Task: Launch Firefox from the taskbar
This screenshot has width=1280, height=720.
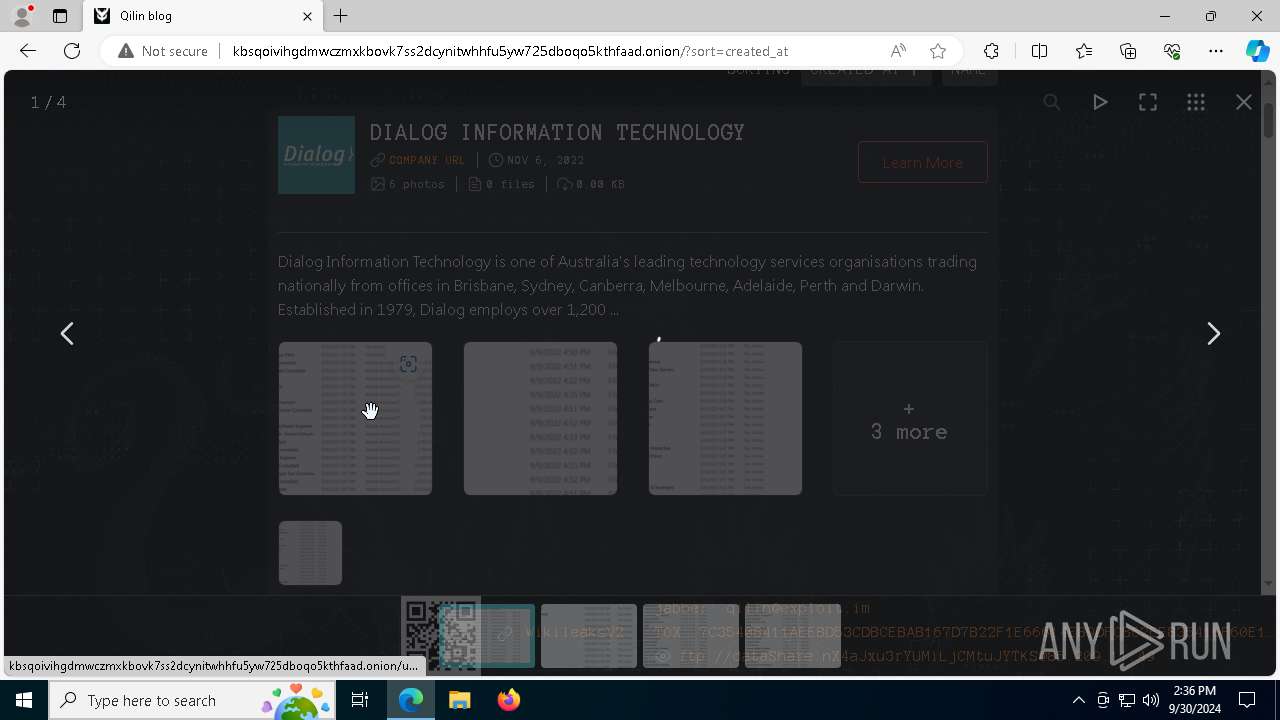Action: click(x=508, y=700)
